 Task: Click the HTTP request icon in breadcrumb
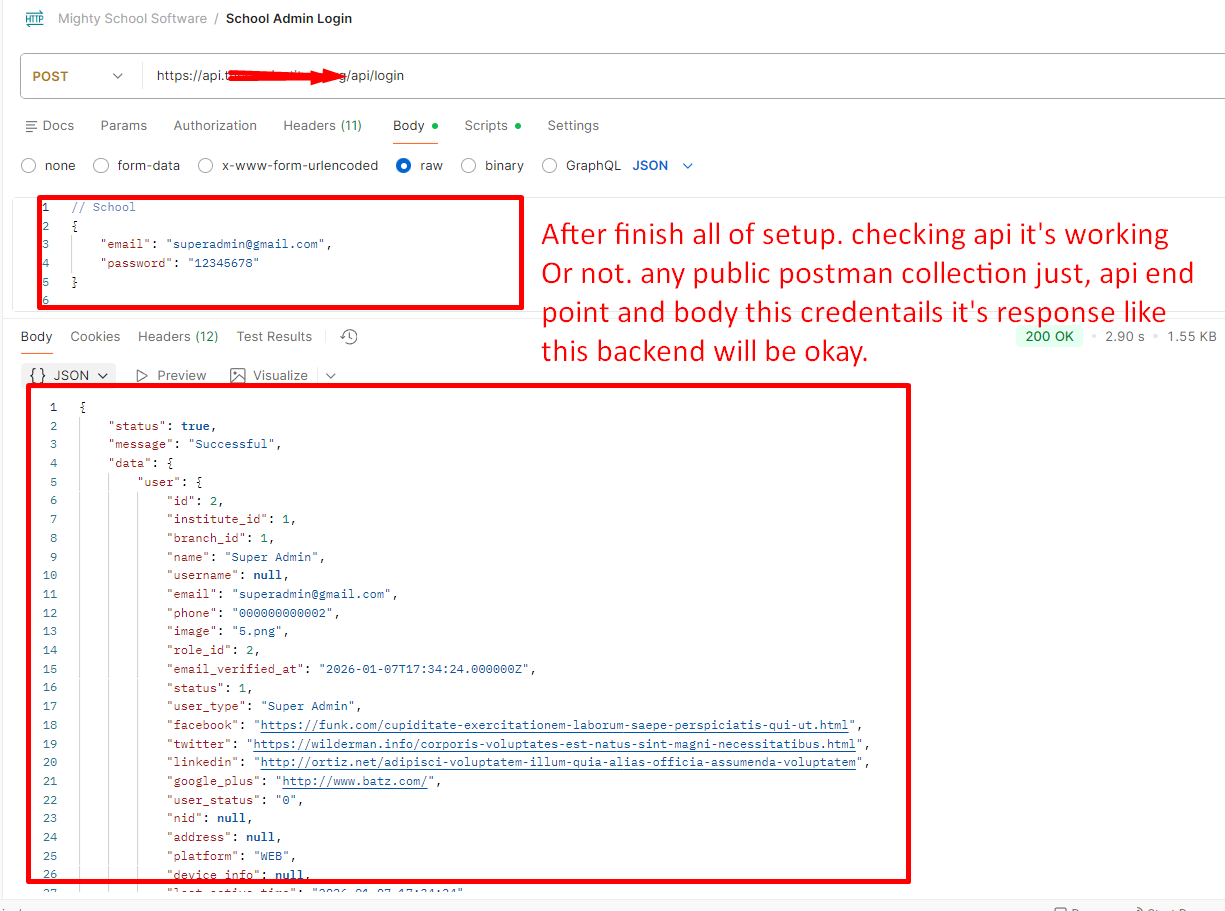(35, 19)
